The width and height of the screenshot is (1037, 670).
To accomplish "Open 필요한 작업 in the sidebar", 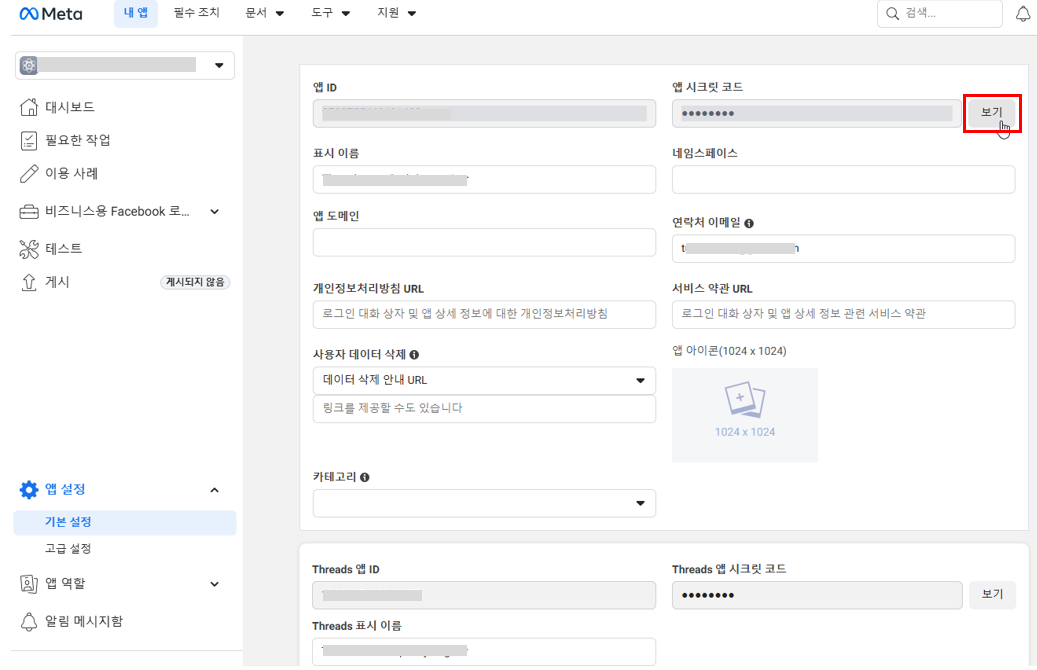I will [x=77, y=140].
